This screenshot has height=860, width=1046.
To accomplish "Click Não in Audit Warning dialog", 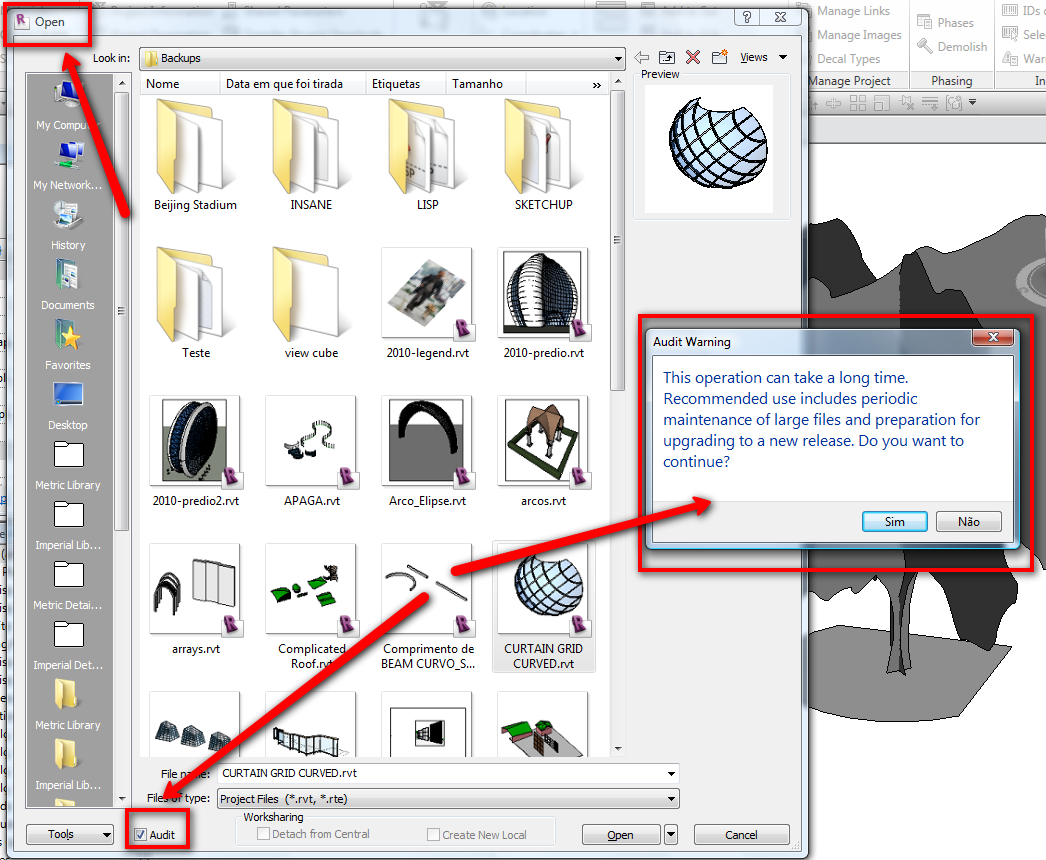I will pos(969,522).
